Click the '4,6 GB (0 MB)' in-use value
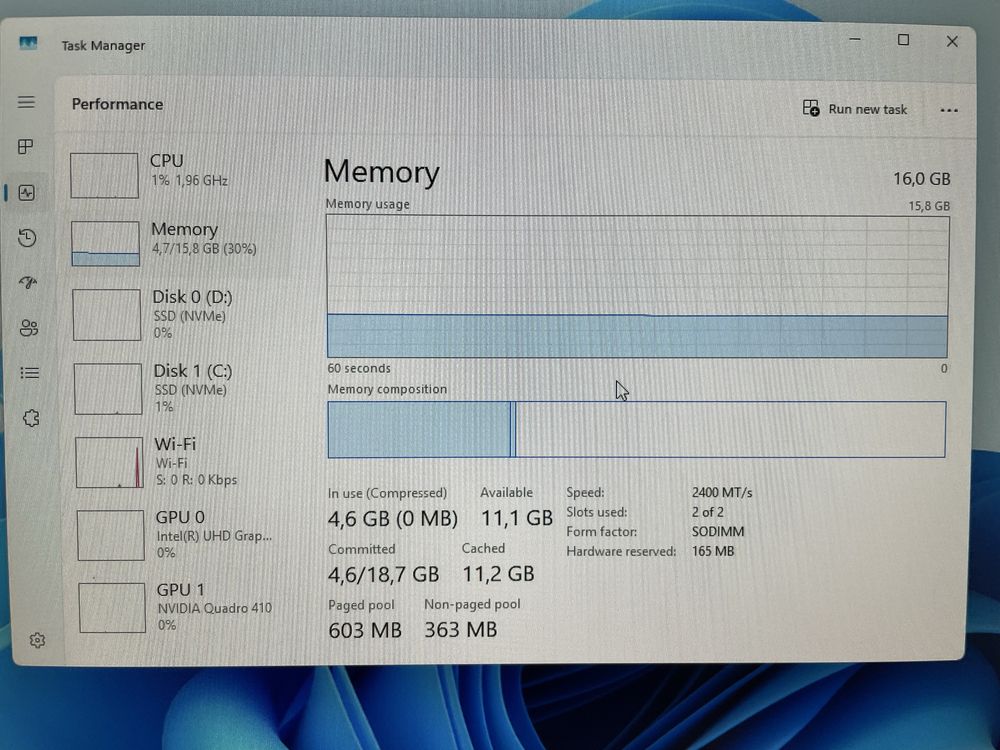The image size is (1000, 750). click(x=392, y=518)
